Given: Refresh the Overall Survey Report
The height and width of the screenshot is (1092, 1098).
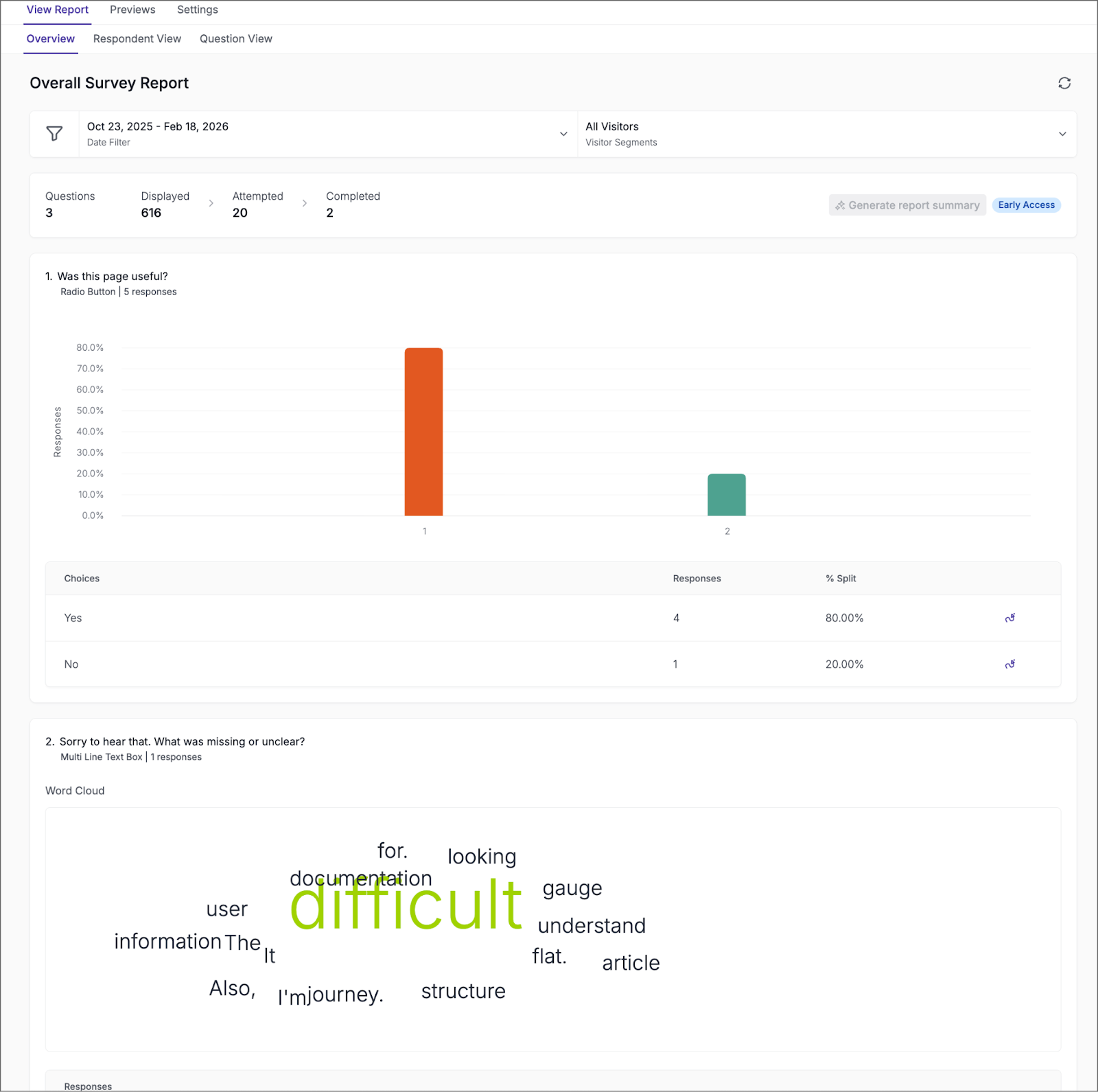Looking at the screenshot, I should 1064,82.
